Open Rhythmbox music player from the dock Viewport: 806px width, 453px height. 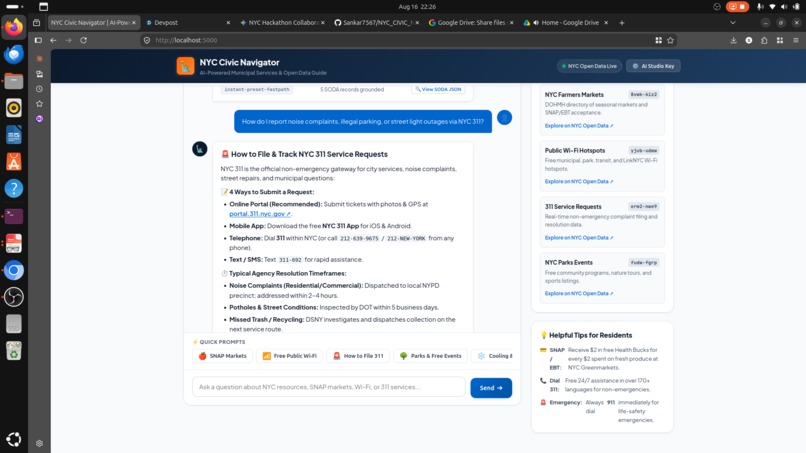click(14, 108)
